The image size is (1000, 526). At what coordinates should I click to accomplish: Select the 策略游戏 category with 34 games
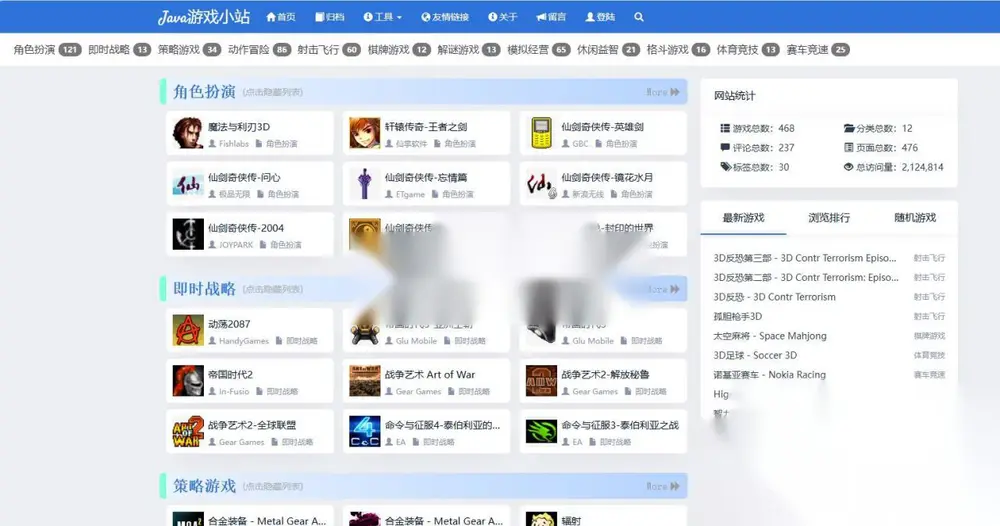click(189, 50)
